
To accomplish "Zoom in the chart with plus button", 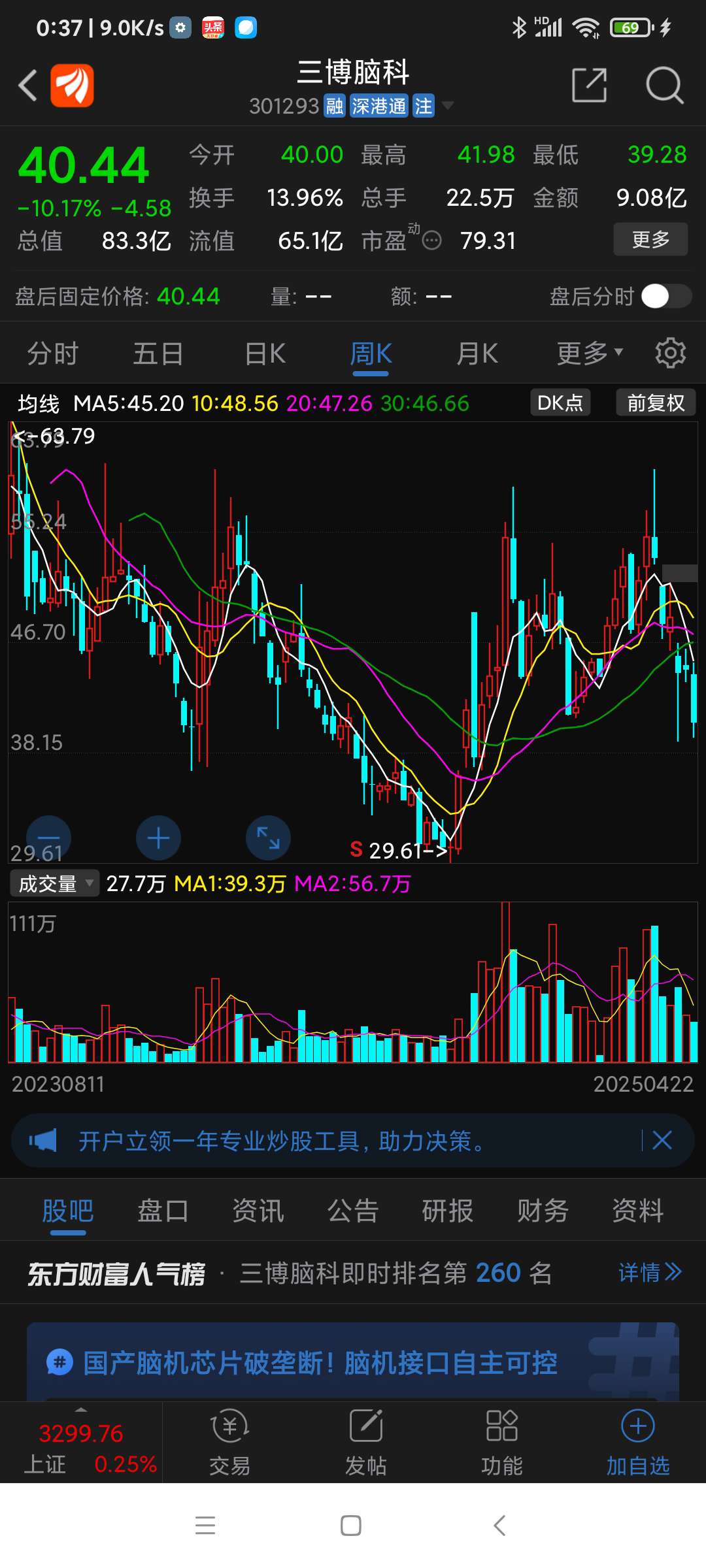I will pos(158,838).
